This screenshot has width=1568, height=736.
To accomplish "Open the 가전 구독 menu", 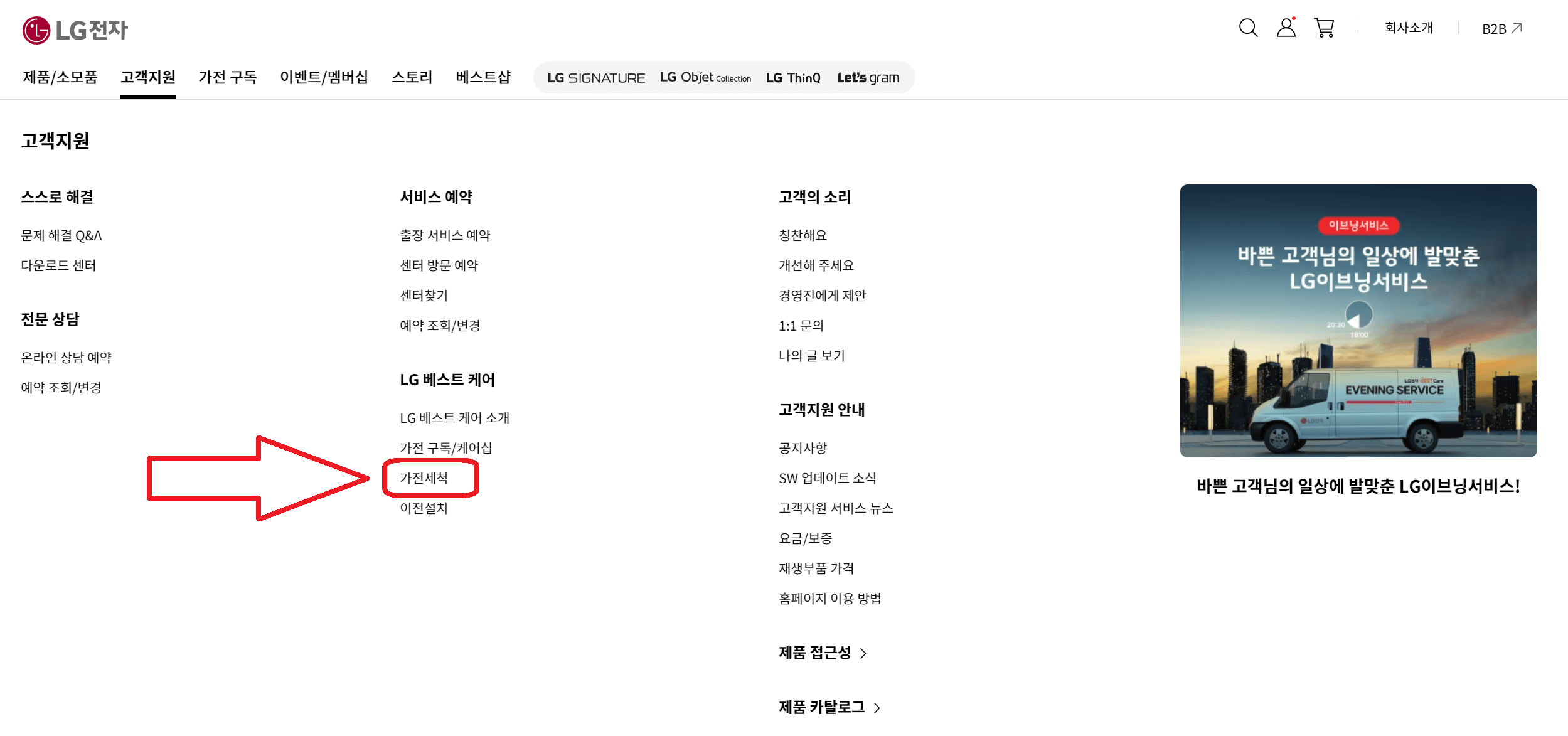I will pos(227,77).
